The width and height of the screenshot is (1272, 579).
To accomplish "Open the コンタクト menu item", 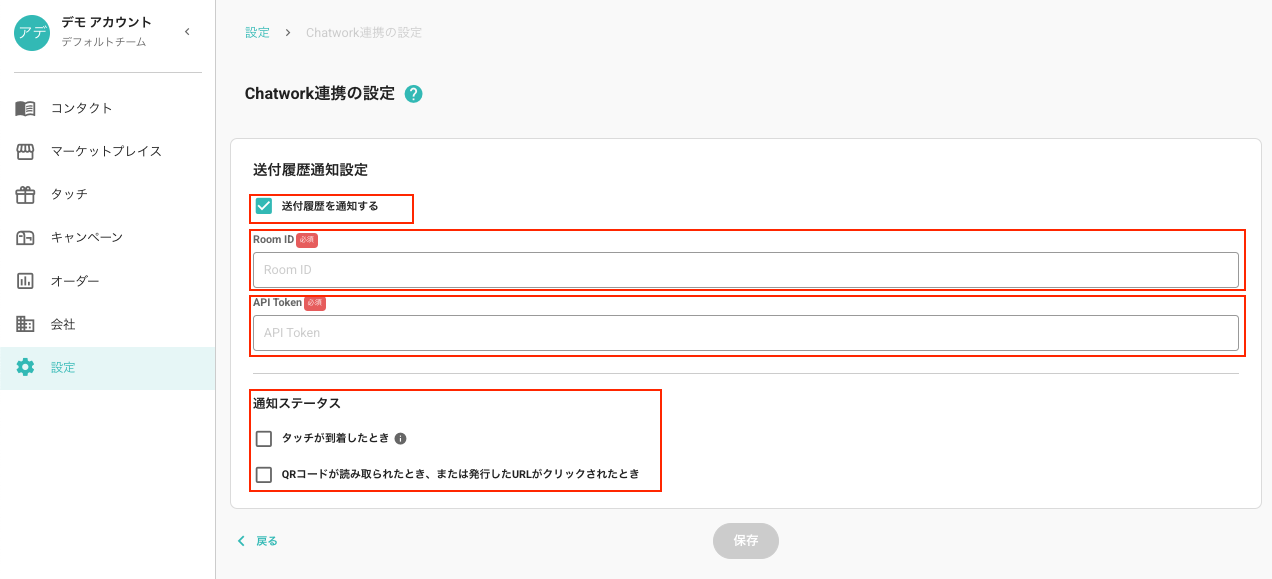I will [x=108, y=108].
